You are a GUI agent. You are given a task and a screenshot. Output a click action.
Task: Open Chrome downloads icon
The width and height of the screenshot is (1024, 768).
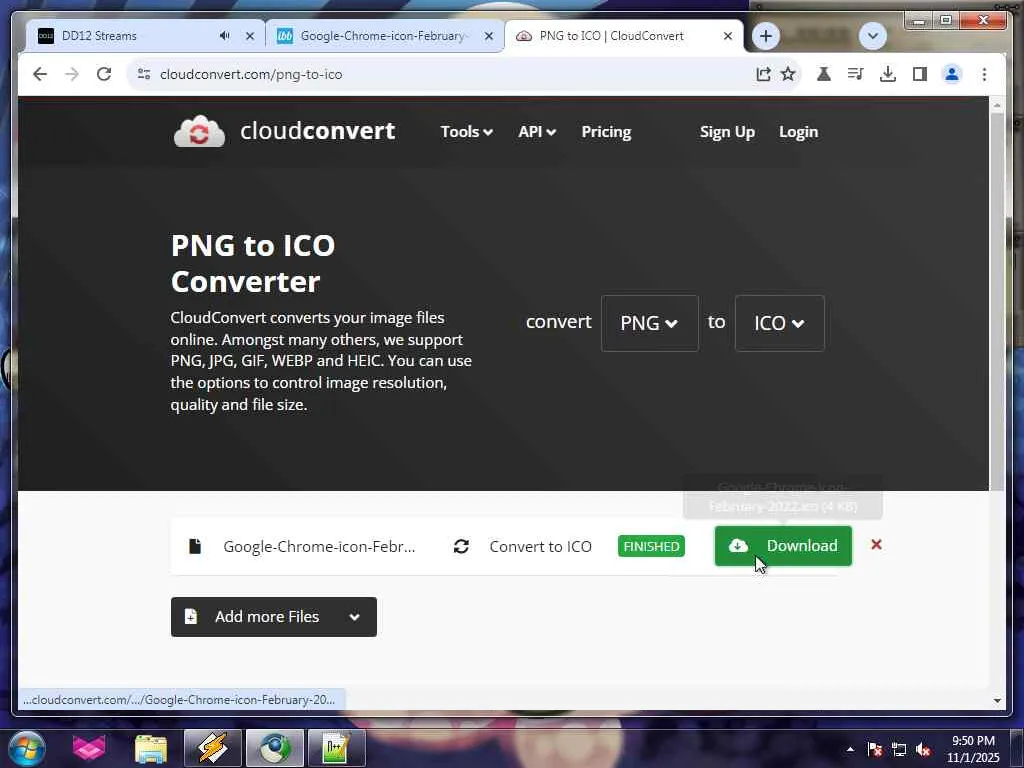pyautogui.click(x=888, y=74)
